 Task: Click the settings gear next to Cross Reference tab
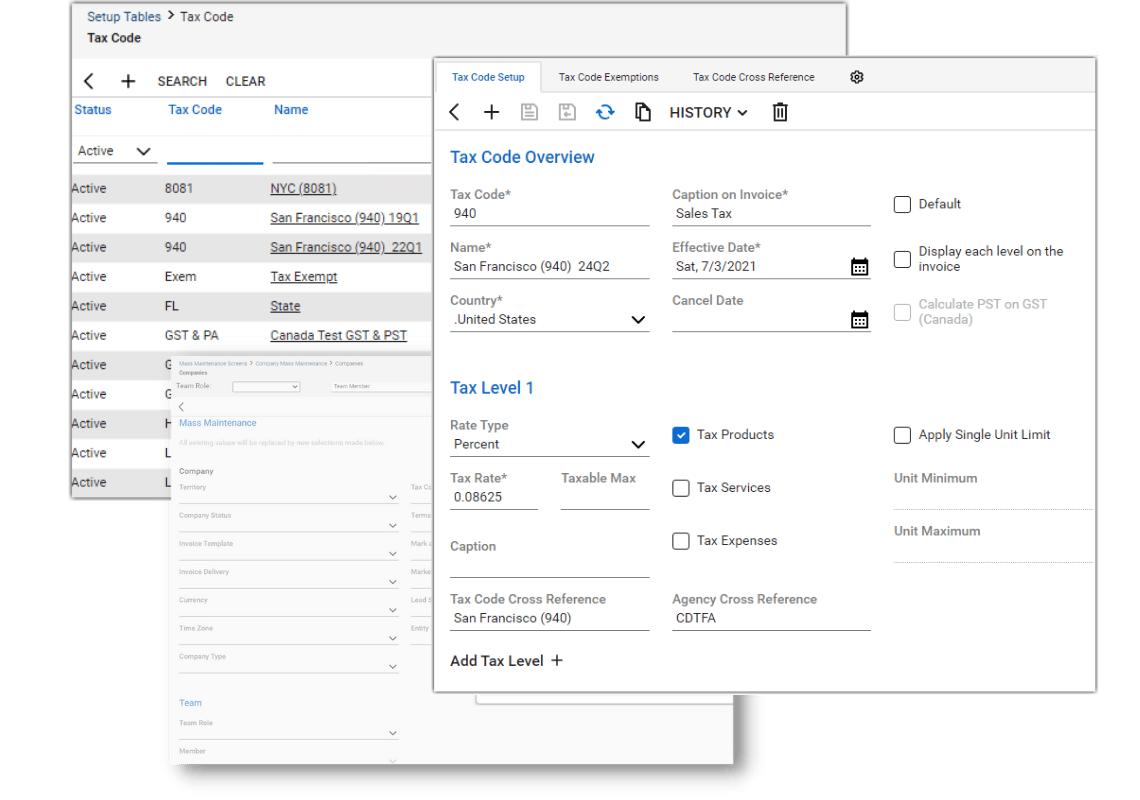[x=856, y=77]
